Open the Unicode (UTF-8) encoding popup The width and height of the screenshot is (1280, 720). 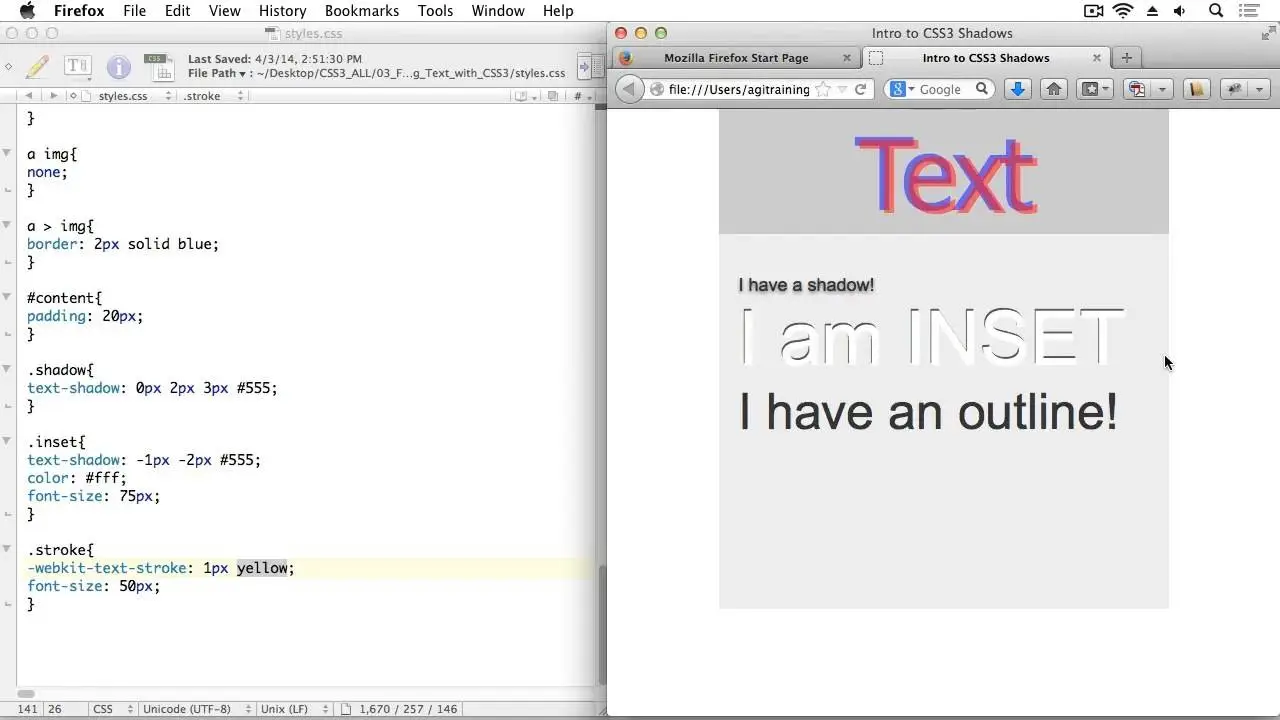194,709
